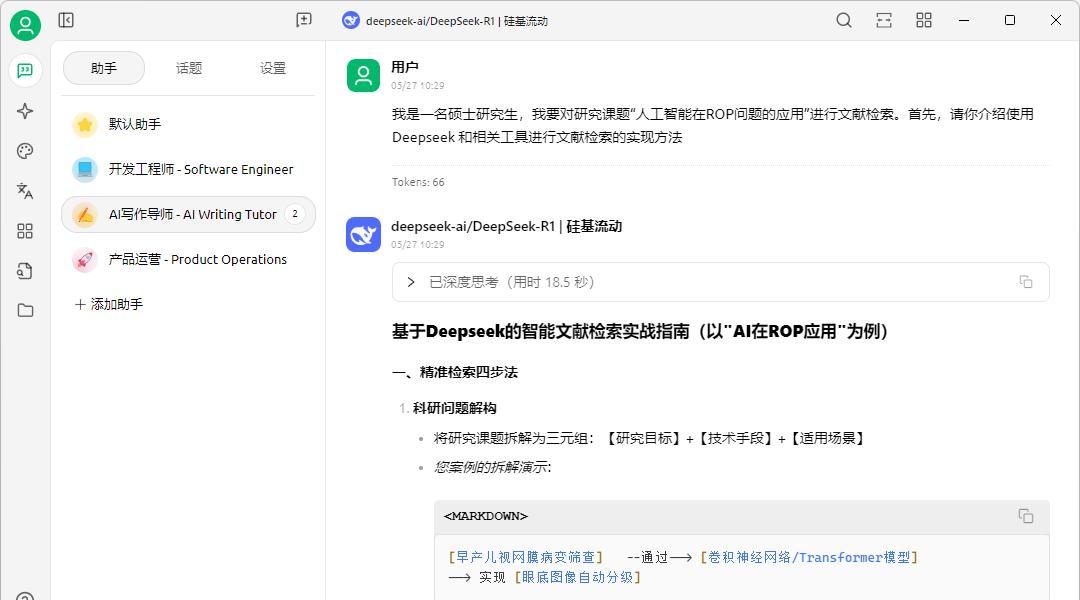Switch to the 助手 tab
1080x600 pixels.
[104, 68]
